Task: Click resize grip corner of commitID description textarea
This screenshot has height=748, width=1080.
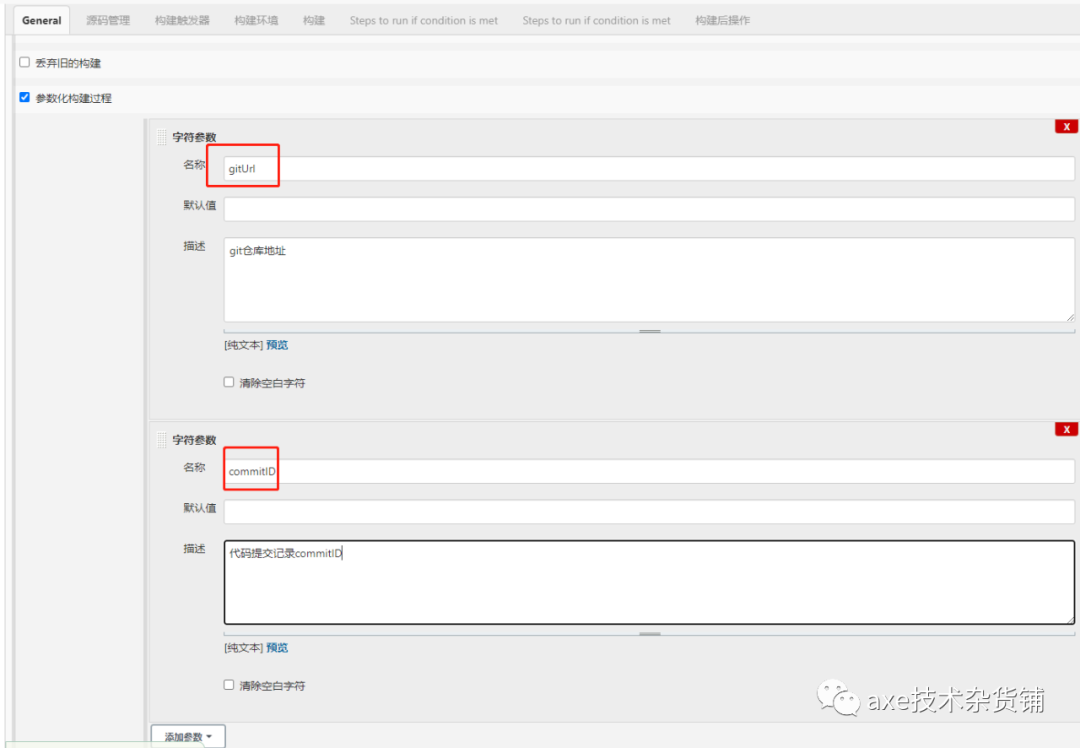Action: (x=1070, y=619)
